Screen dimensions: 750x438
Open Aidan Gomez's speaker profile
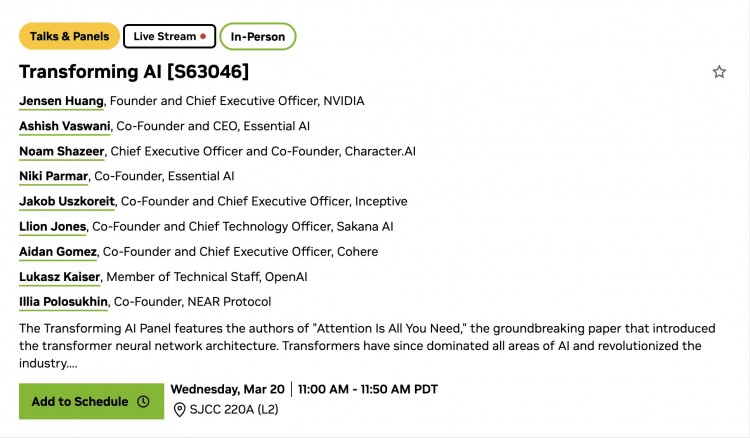tap(58, 251)
